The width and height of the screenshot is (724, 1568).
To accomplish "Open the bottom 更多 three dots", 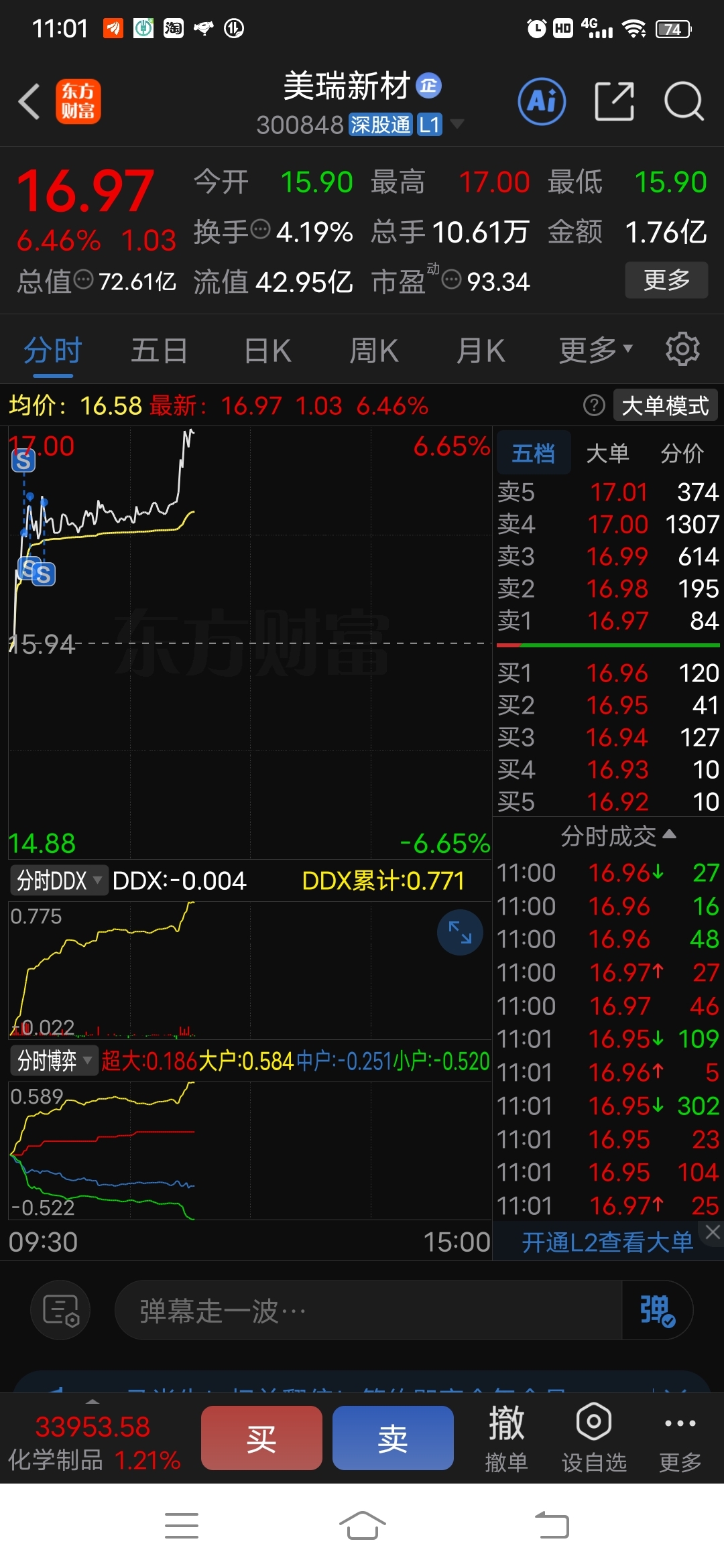I will pyautogui.click(x=680, y=1439).
